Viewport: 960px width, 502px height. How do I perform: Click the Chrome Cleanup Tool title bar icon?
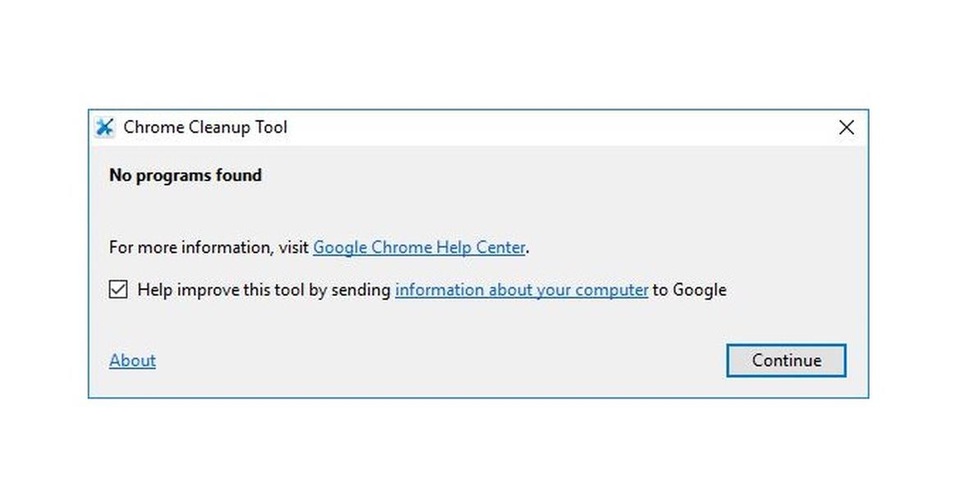click(x=105, y=127)
